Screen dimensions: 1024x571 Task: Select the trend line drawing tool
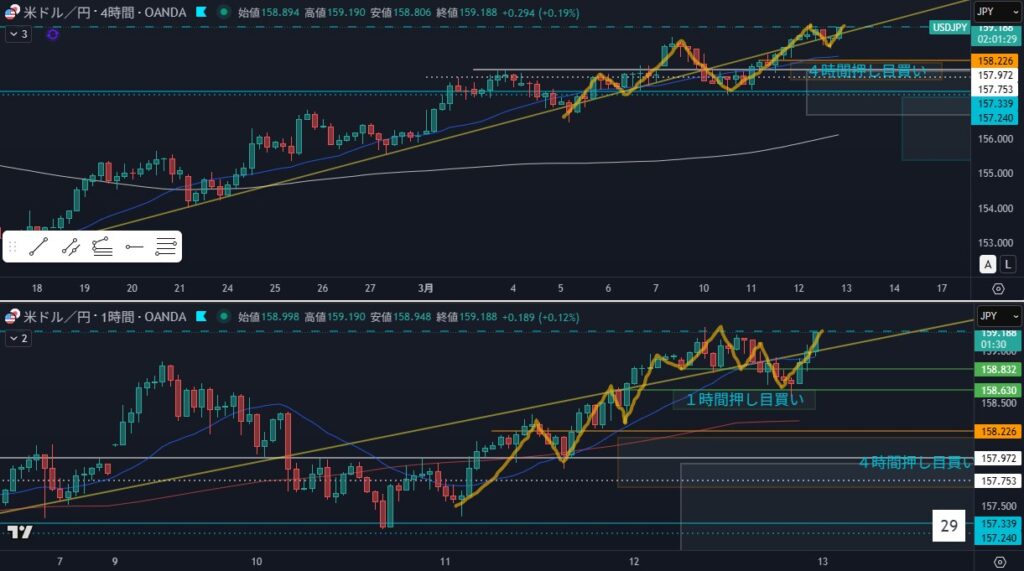(38, 245)
